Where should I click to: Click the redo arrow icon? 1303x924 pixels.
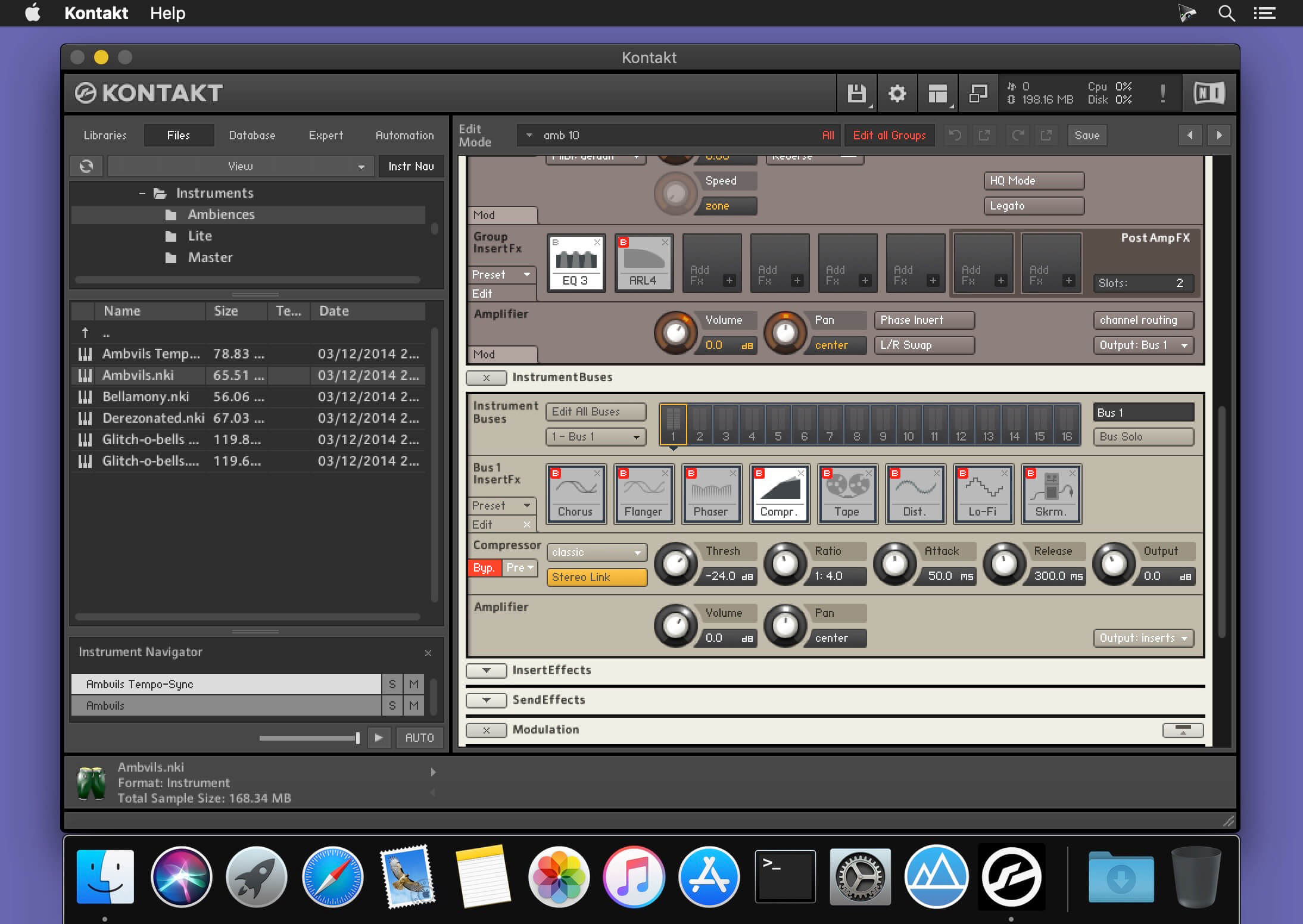pyautogui.click(x=1018, y=135)
